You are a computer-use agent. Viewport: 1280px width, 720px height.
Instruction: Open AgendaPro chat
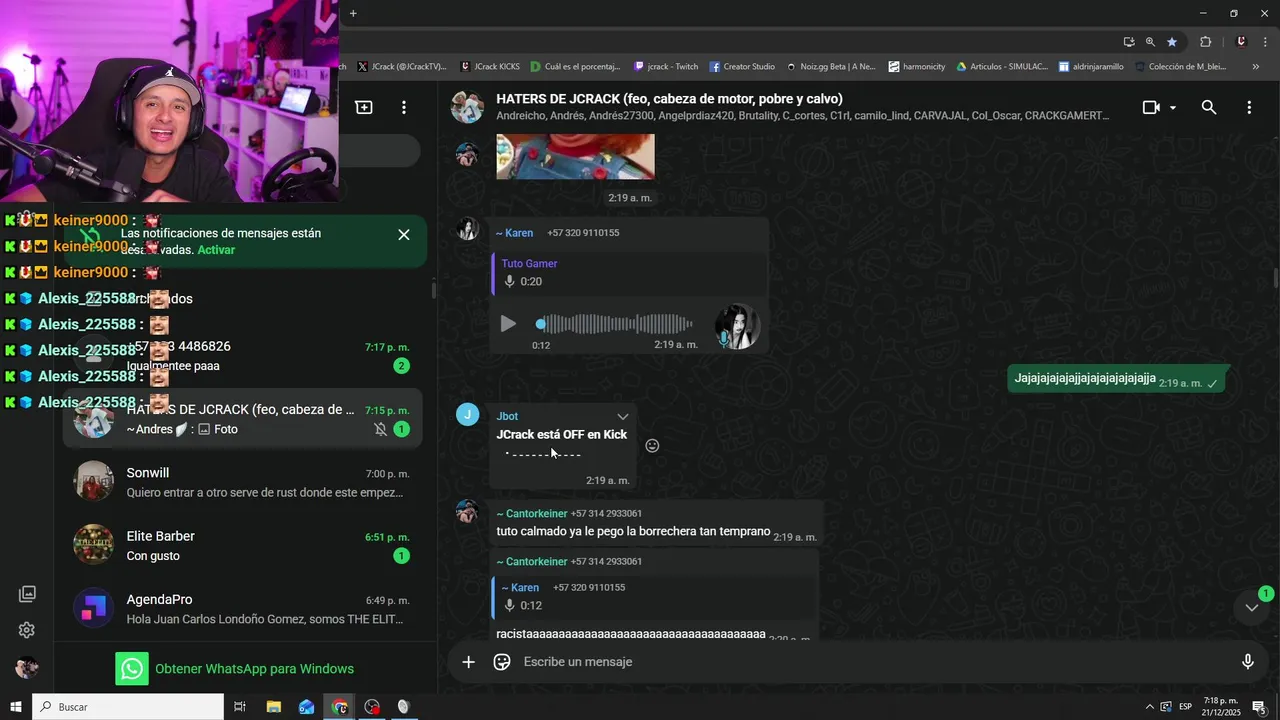point(242,608)
